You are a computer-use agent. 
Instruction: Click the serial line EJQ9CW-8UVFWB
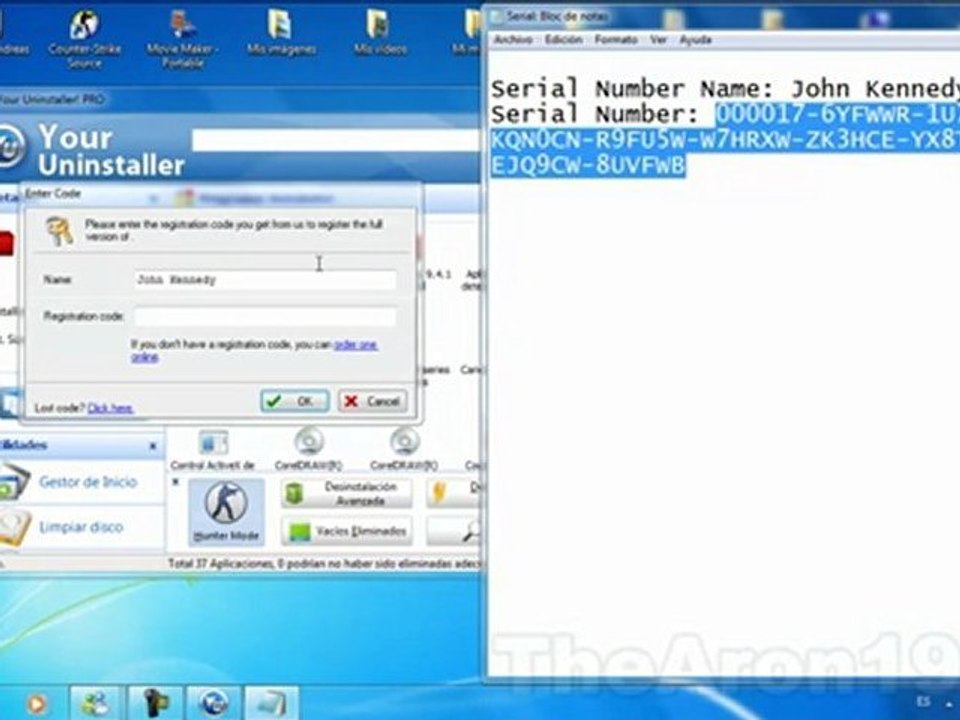click(588, 166)
